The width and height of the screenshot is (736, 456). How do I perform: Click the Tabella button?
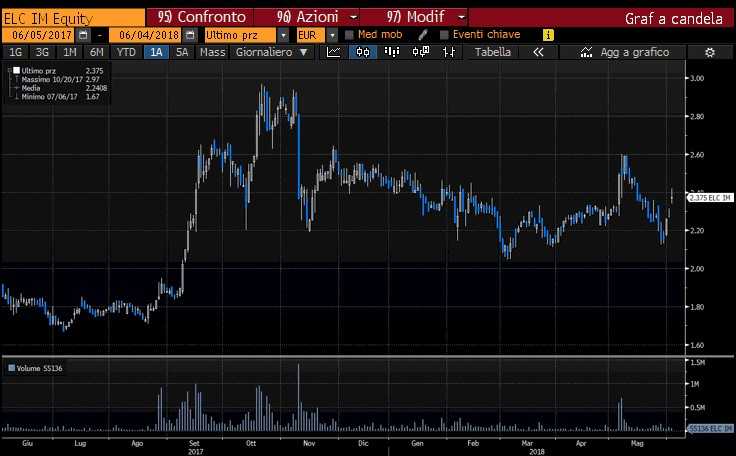(x=492, y=52)
